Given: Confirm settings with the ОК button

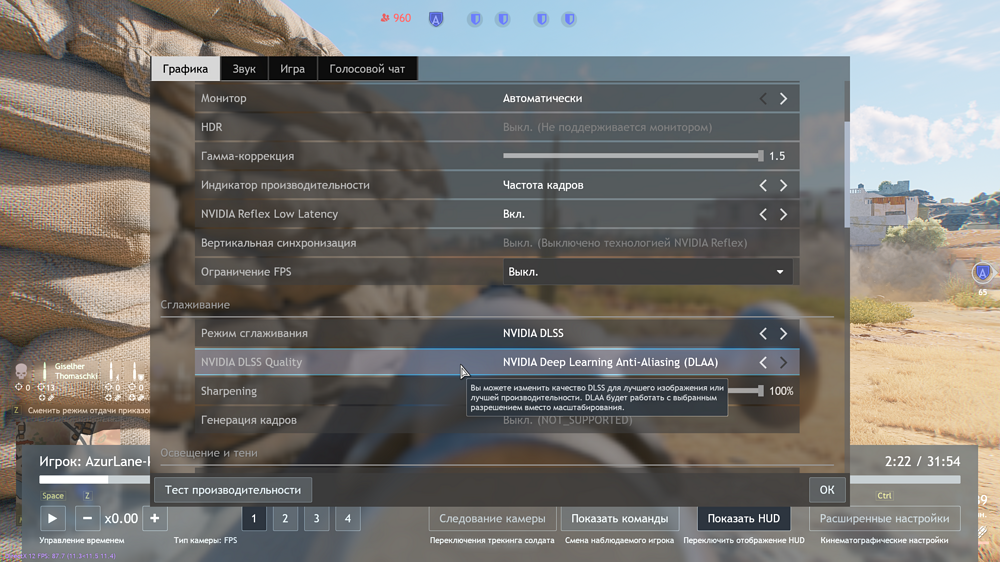Looking at the screenshot, I should (827, 490).
